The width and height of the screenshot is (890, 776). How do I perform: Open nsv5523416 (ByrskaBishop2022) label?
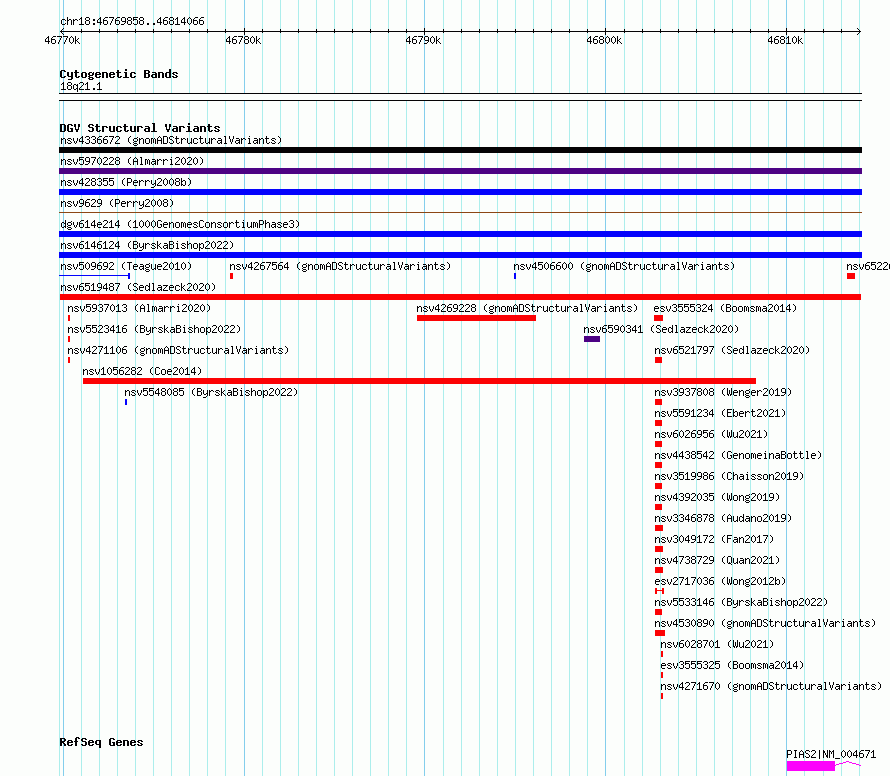(154, 329)
